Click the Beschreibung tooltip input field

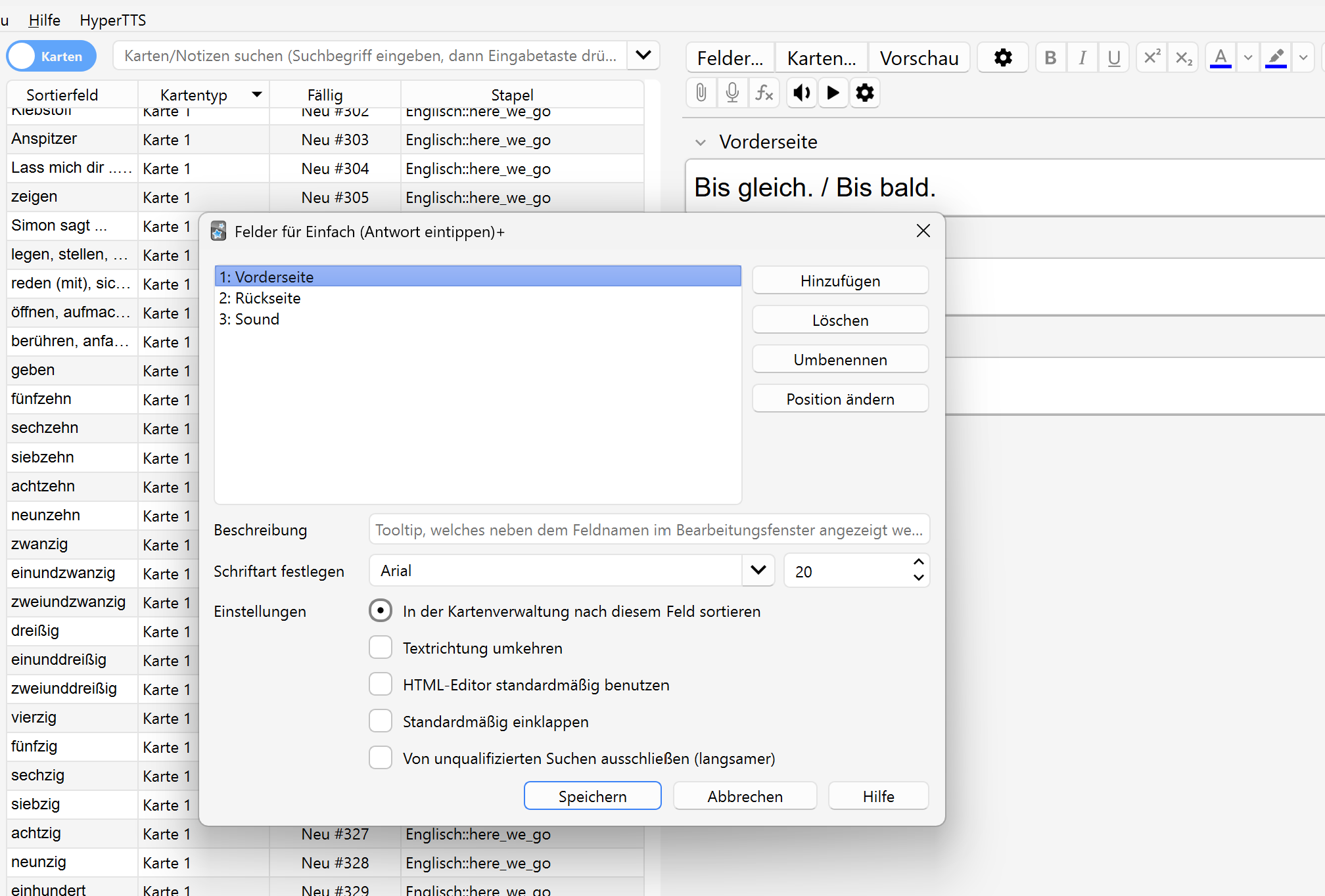pos(649,529)
